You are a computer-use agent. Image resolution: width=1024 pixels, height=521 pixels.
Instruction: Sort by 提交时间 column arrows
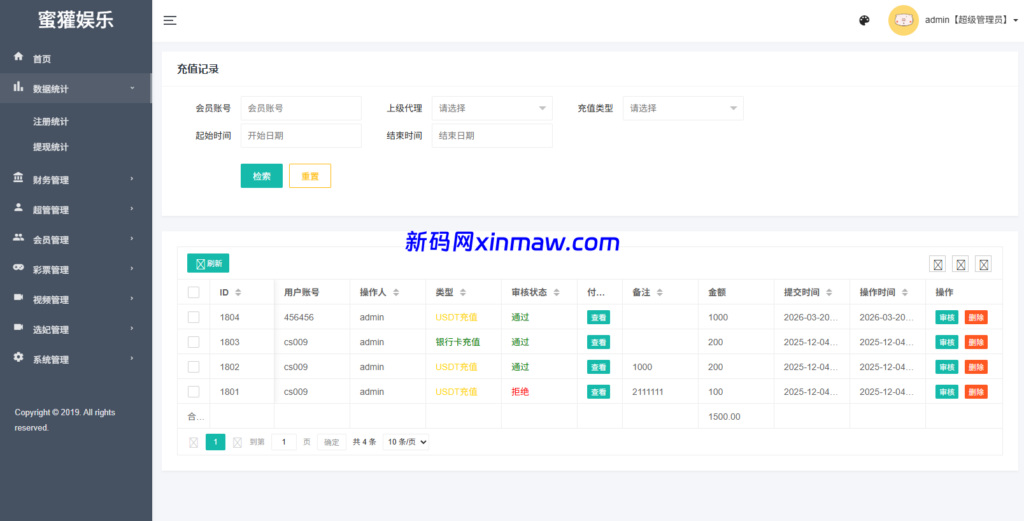(x=829, y=292)
